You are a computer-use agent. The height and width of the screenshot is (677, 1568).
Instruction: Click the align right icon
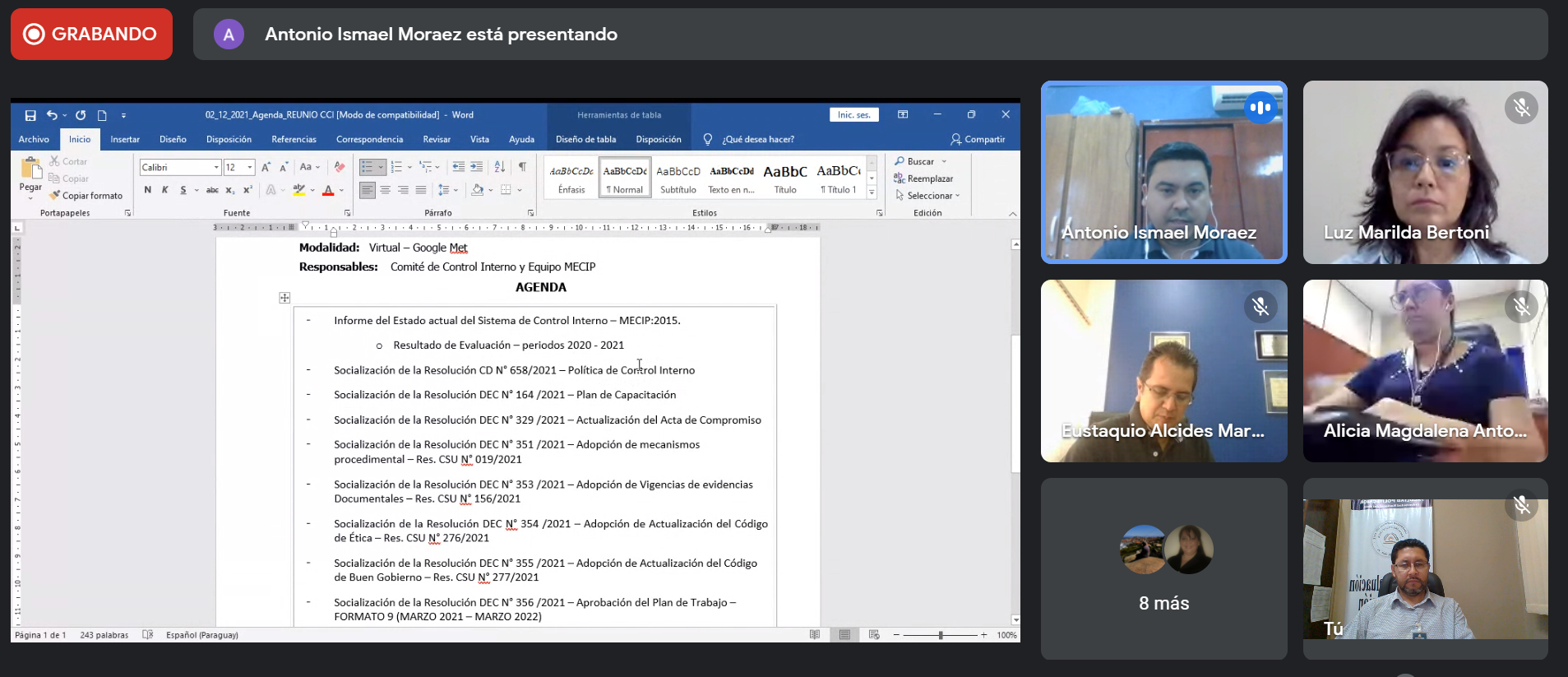[x=403, y=190]
